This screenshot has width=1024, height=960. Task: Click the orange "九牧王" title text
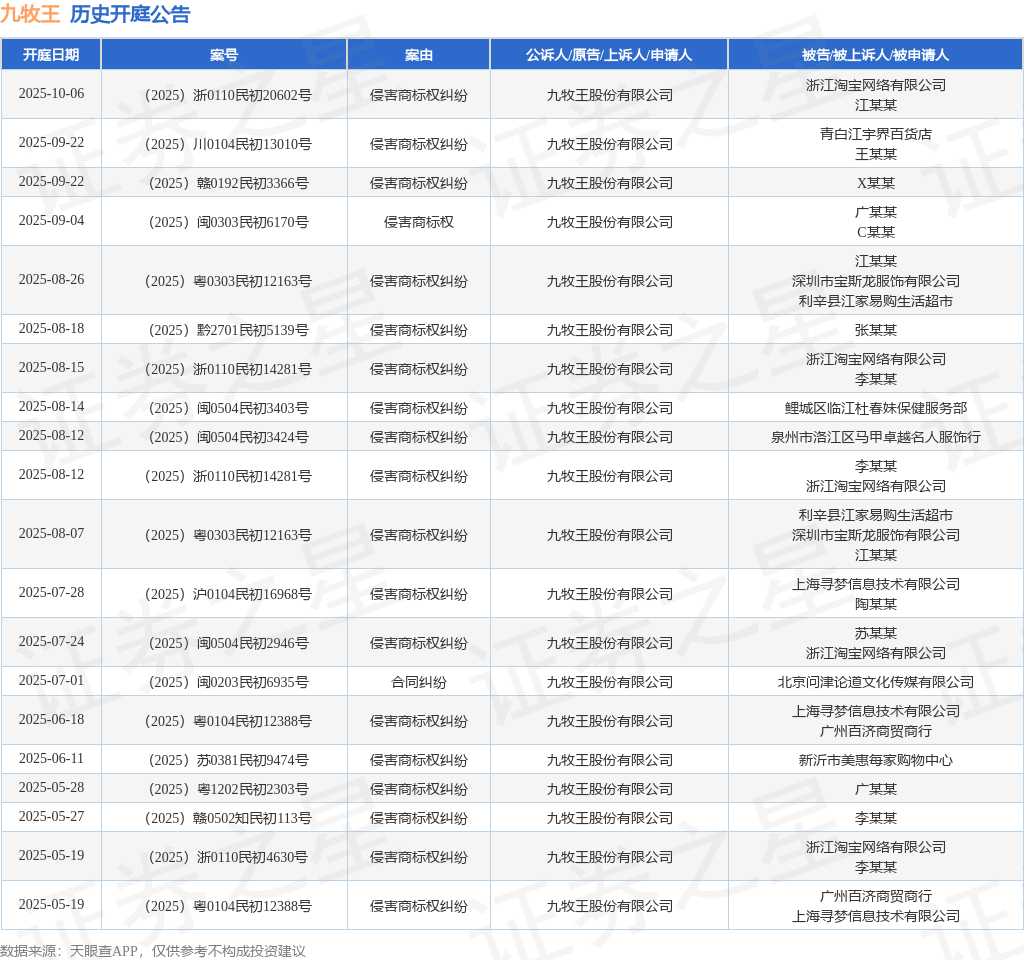[30, 14]
